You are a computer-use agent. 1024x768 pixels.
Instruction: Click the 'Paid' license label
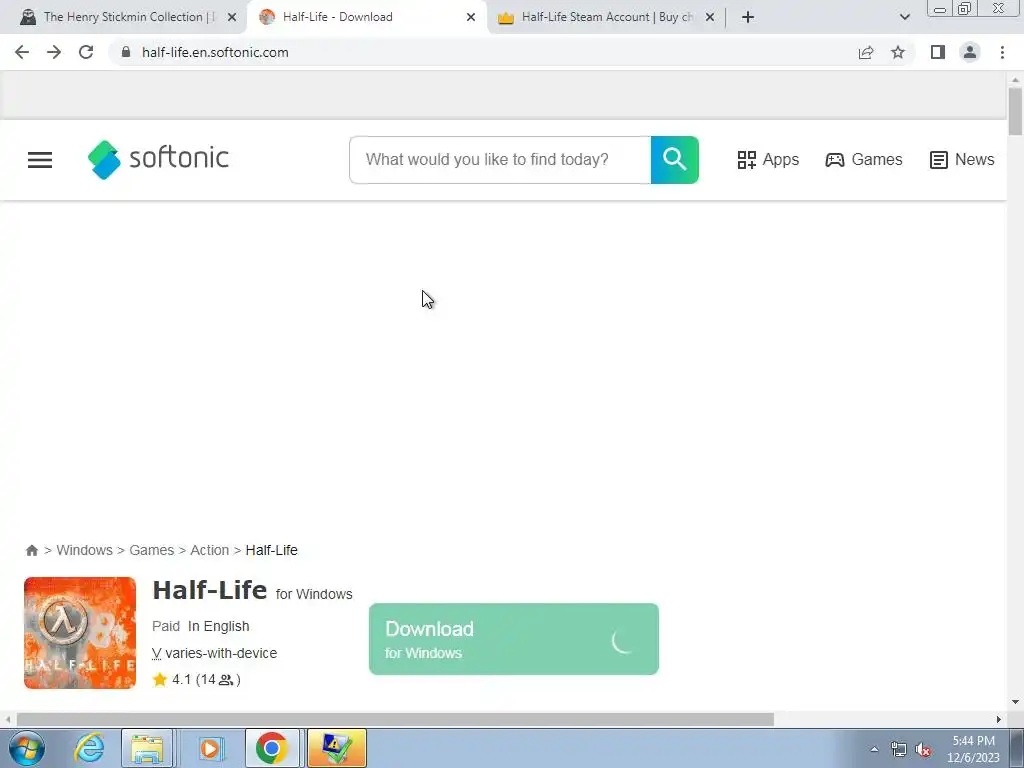(x=166, y=626)
